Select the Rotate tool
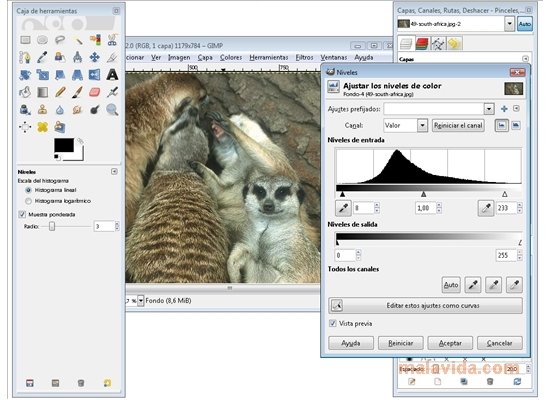550x400 pixels. point(25,75)
